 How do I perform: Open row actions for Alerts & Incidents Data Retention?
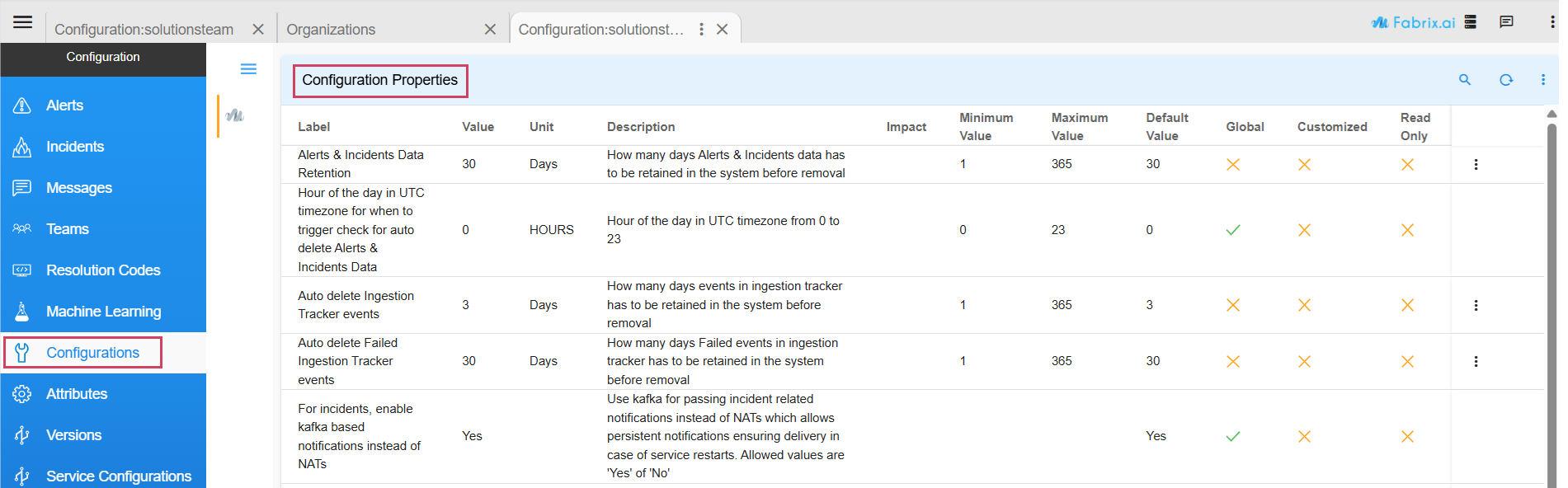(x=1476, y=164)
